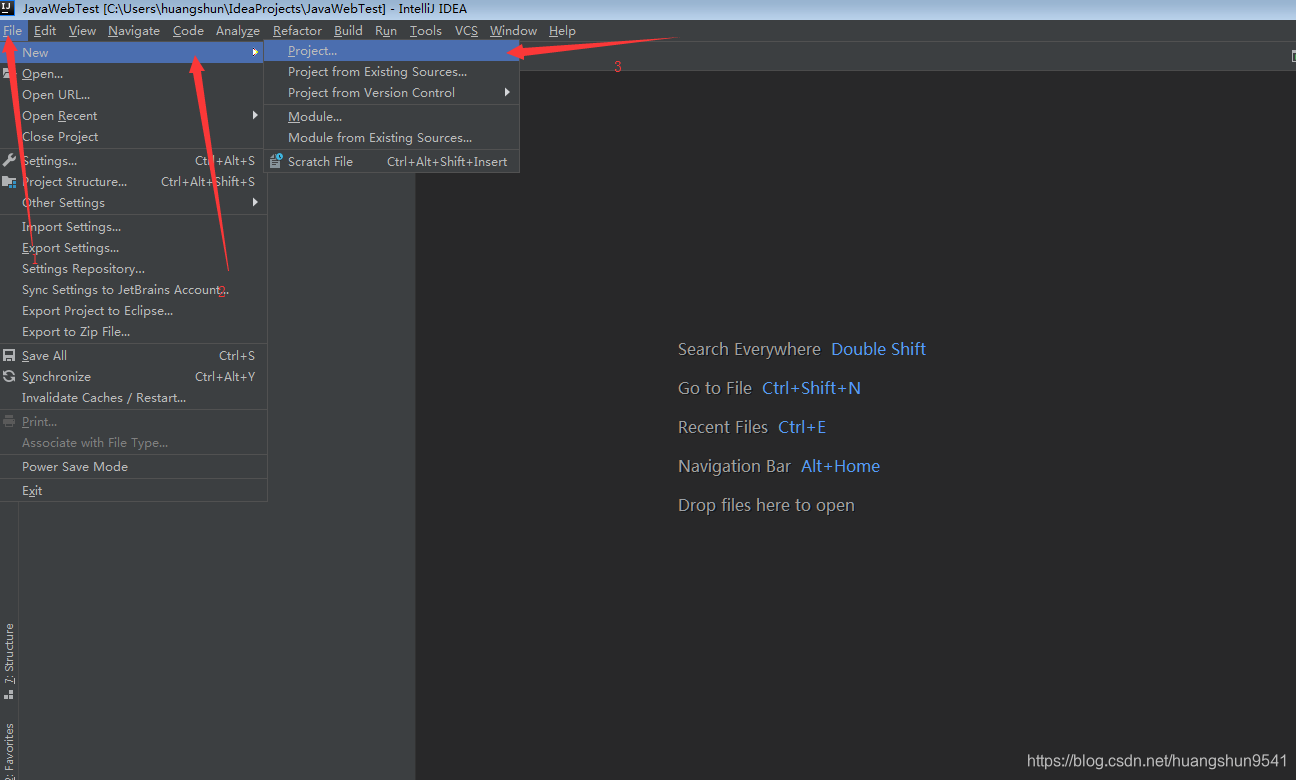This screenshot has height=780, width=1296.
Task: Open the Refactor menu
Action: click(x=297, y=31)
